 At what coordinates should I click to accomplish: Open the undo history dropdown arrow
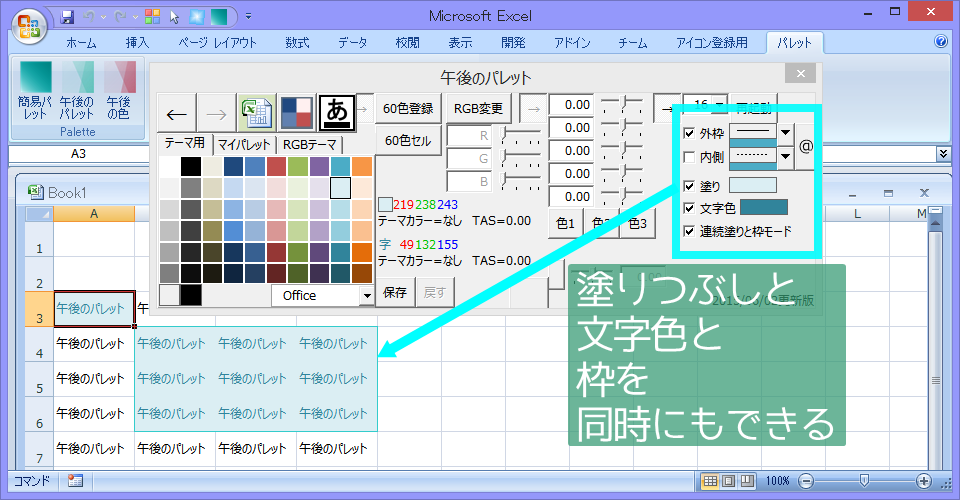103,17
